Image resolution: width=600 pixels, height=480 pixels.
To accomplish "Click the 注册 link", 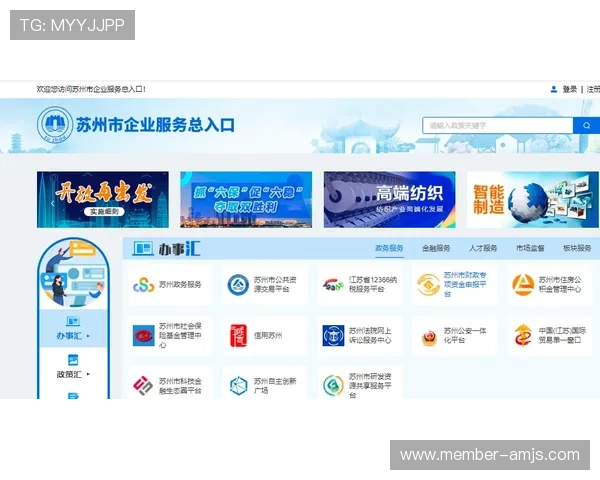I will (593, 89).
